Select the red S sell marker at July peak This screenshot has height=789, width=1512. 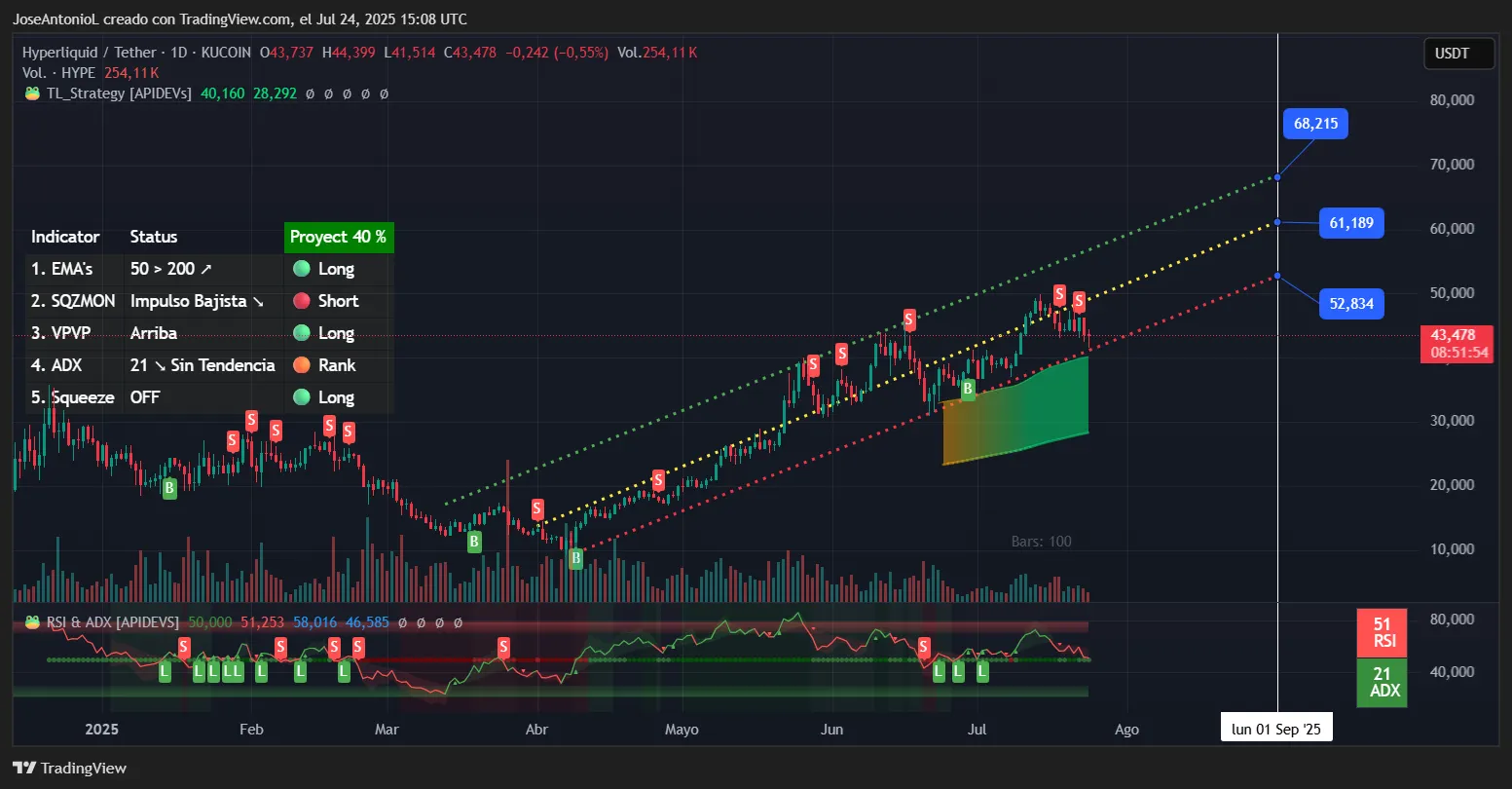1061,292
